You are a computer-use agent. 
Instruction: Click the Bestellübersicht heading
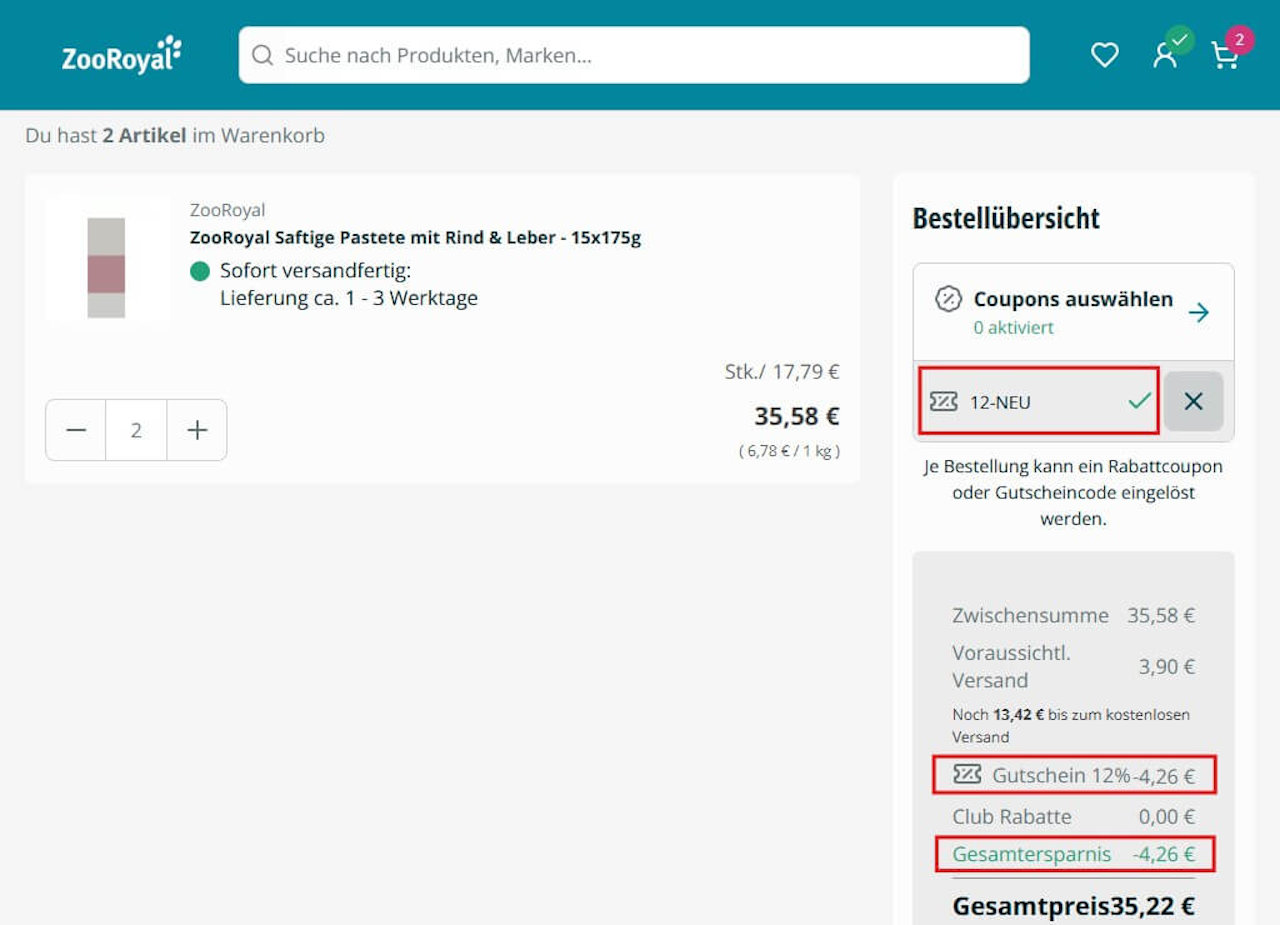click(x=1006, y=218)
